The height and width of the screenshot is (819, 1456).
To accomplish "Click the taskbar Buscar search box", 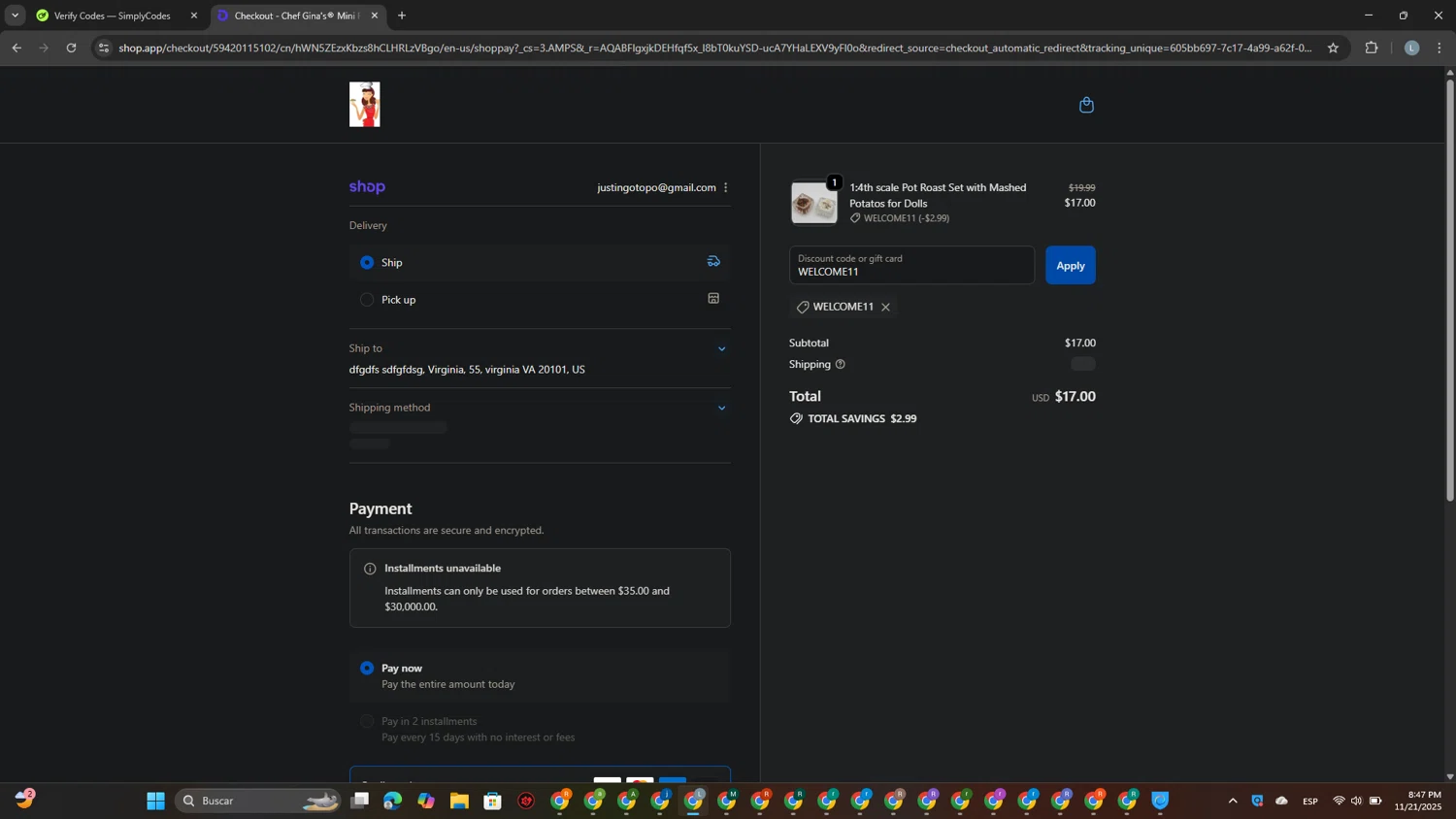I will [258, 801].
